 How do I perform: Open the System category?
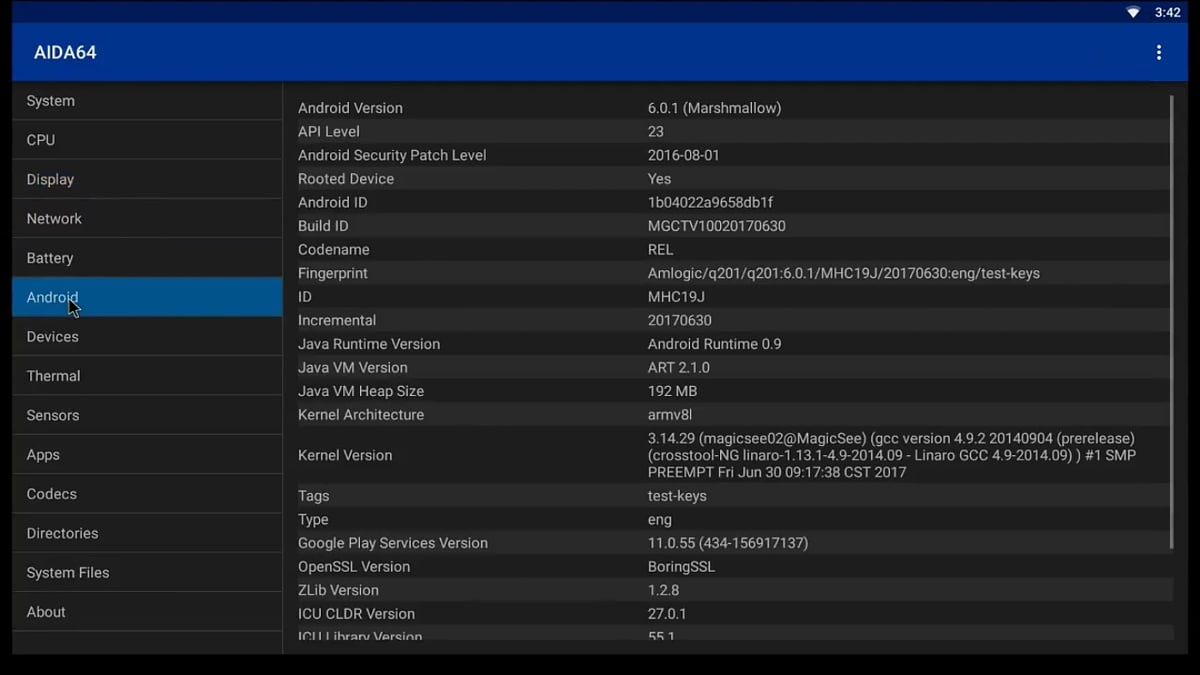click(x=147, y=101)
